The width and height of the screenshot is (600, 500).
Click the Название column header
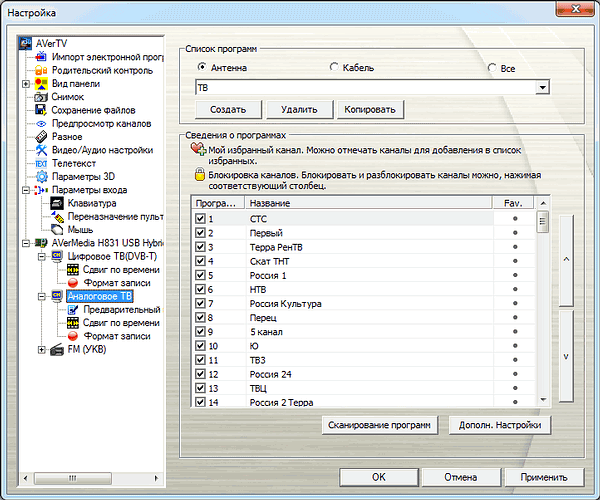click(x=368, y=203)
